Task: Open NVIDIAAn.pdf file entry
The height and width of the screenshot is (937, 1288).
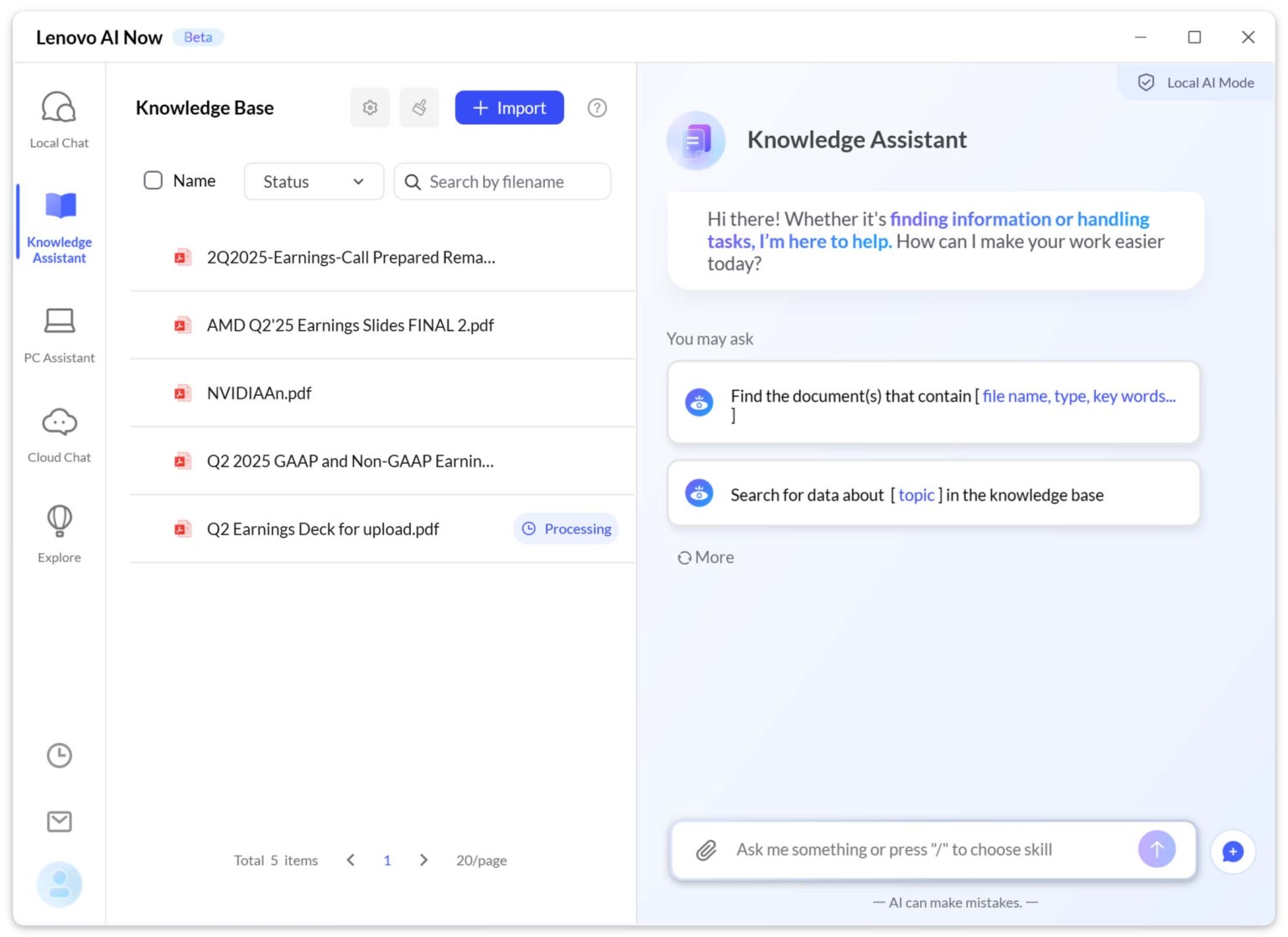Action: (x=259, y=393)
